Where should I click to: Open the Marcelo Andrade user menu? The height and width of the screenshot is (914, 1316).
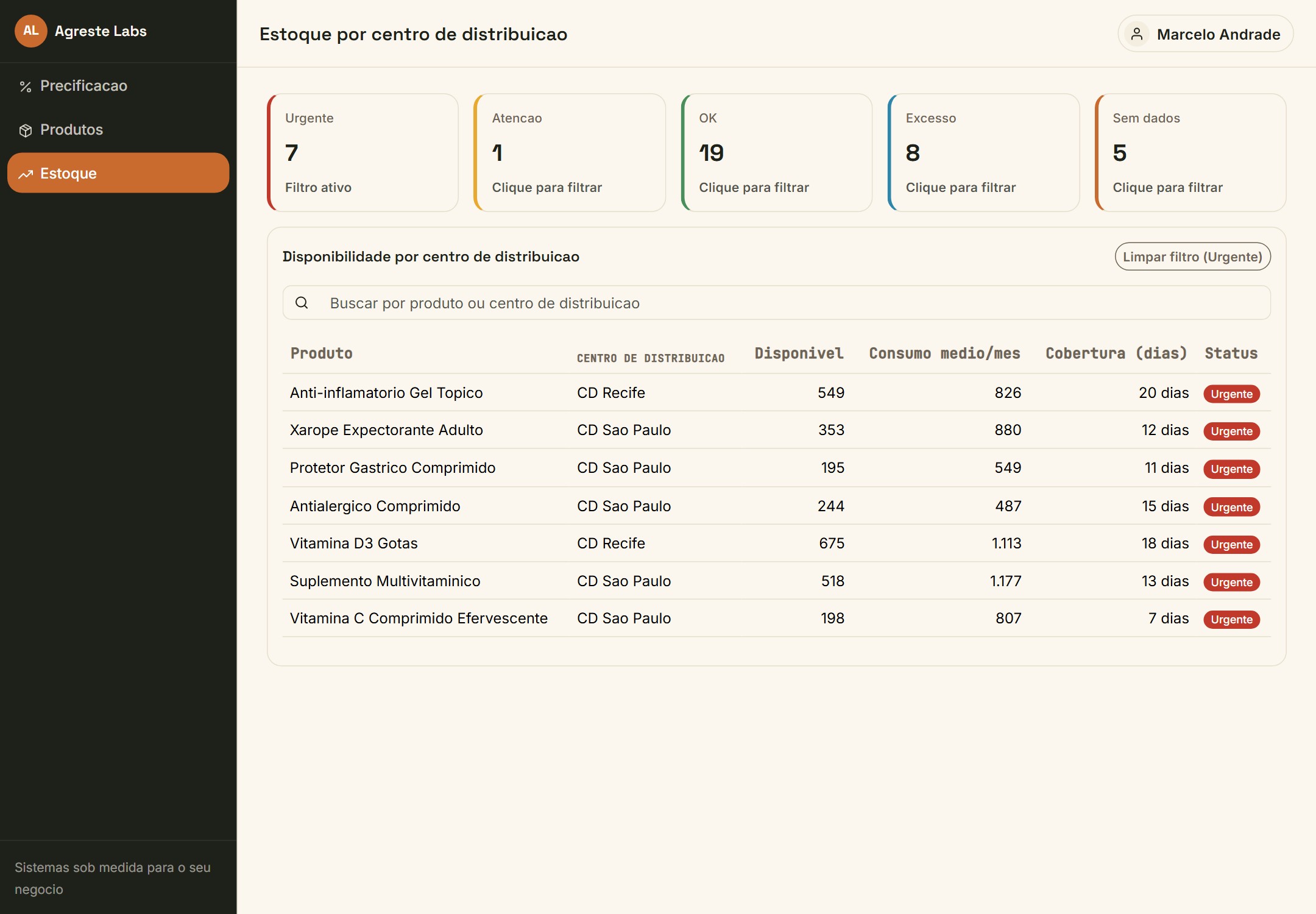pos(1205,34)
